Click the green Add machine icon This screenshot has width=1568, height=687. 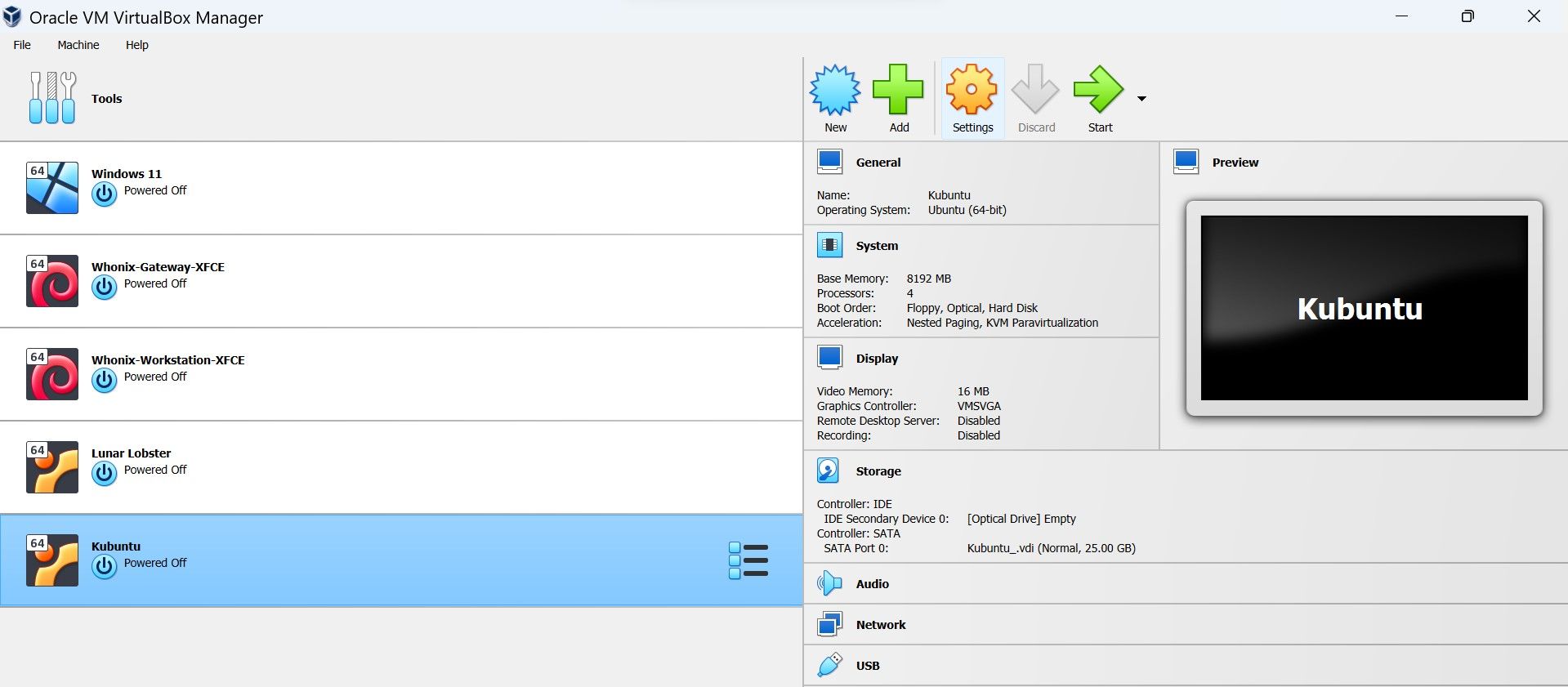point(898,90)
